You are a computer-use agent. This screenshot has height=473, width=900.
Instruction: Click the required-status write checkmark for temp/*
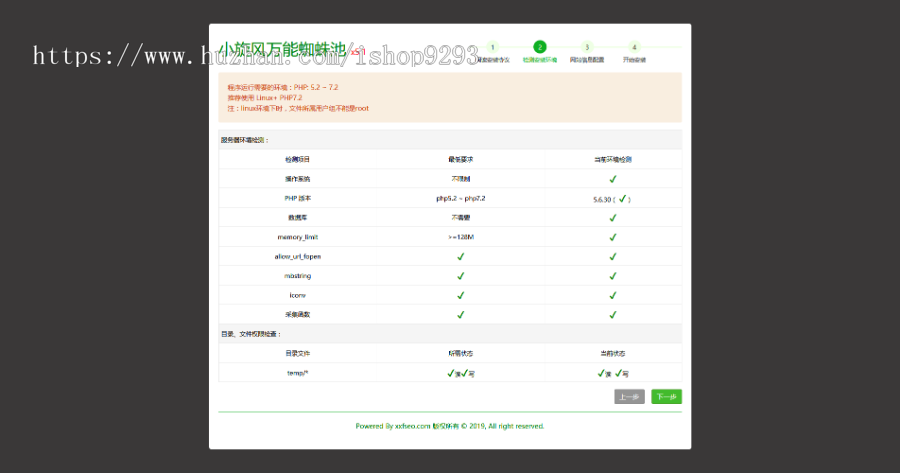[x=466, y=372]
